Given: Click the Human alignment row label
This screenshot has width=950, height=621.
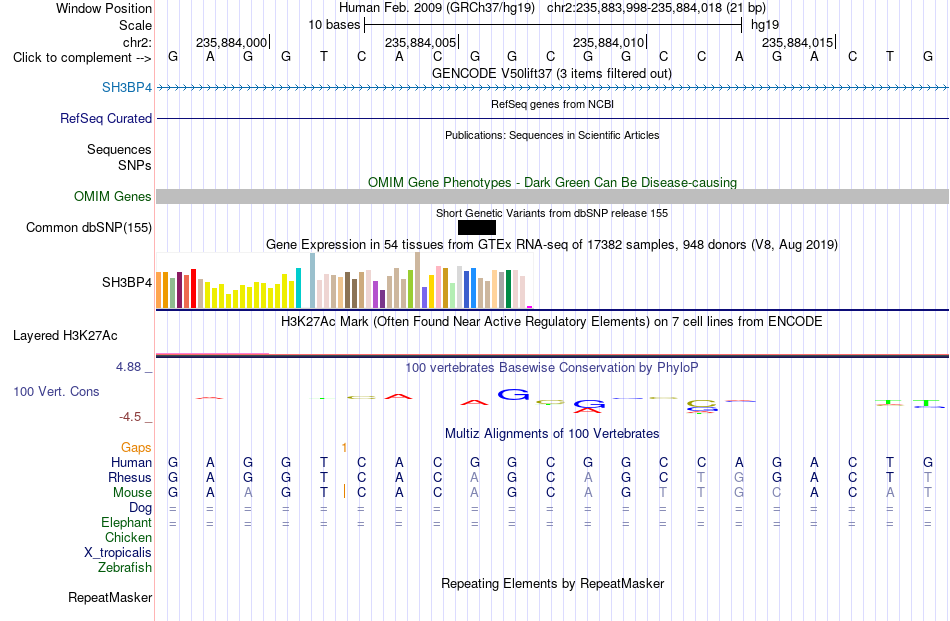Looking at the screenshot, I should 131,462.
